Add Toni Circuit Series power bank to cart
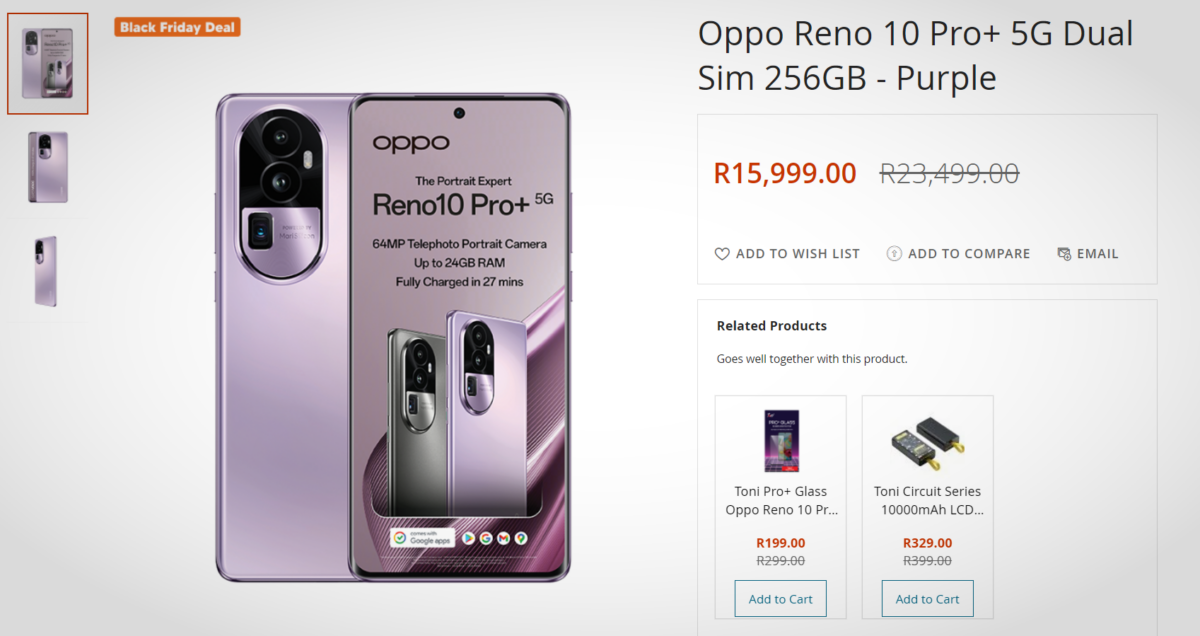The height and width of the screenshot is (636, 1200). tap(927, 599)
